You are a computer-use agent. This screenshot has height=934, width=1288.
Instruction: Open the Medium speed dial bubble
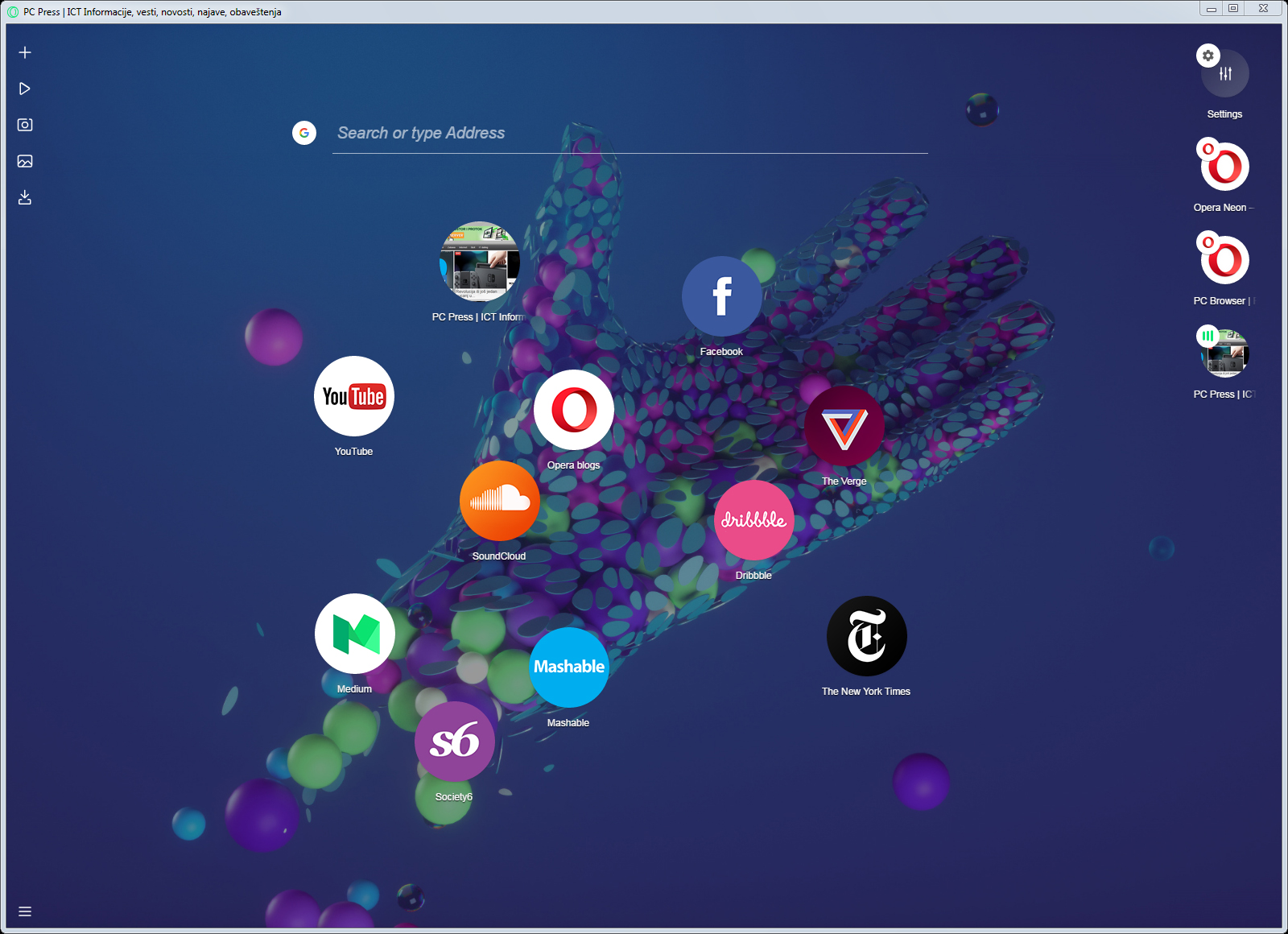pyautogui.click(x=355, y=634)
